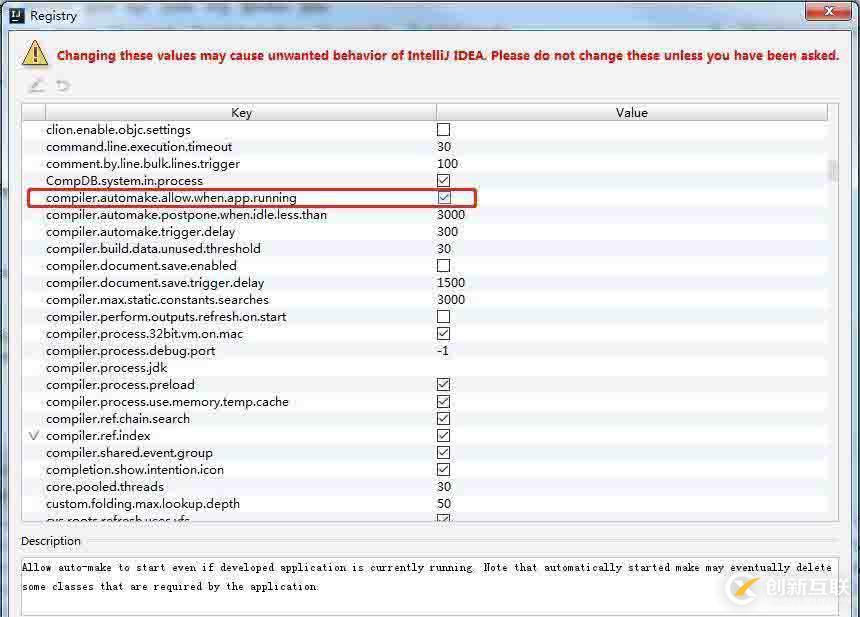Click value 30 of compiler.build.data.unused.threshold

(444, 248)
